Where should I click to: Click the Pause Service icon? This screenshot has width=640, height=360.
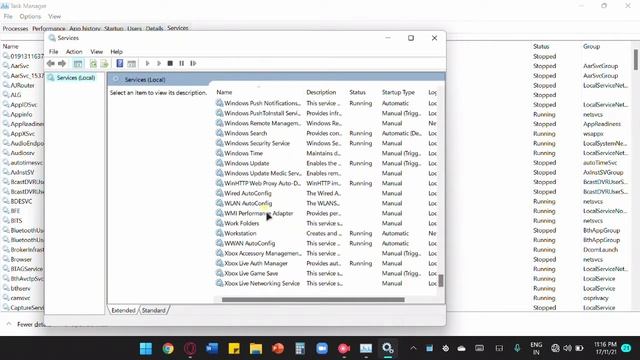pos(182,63)
